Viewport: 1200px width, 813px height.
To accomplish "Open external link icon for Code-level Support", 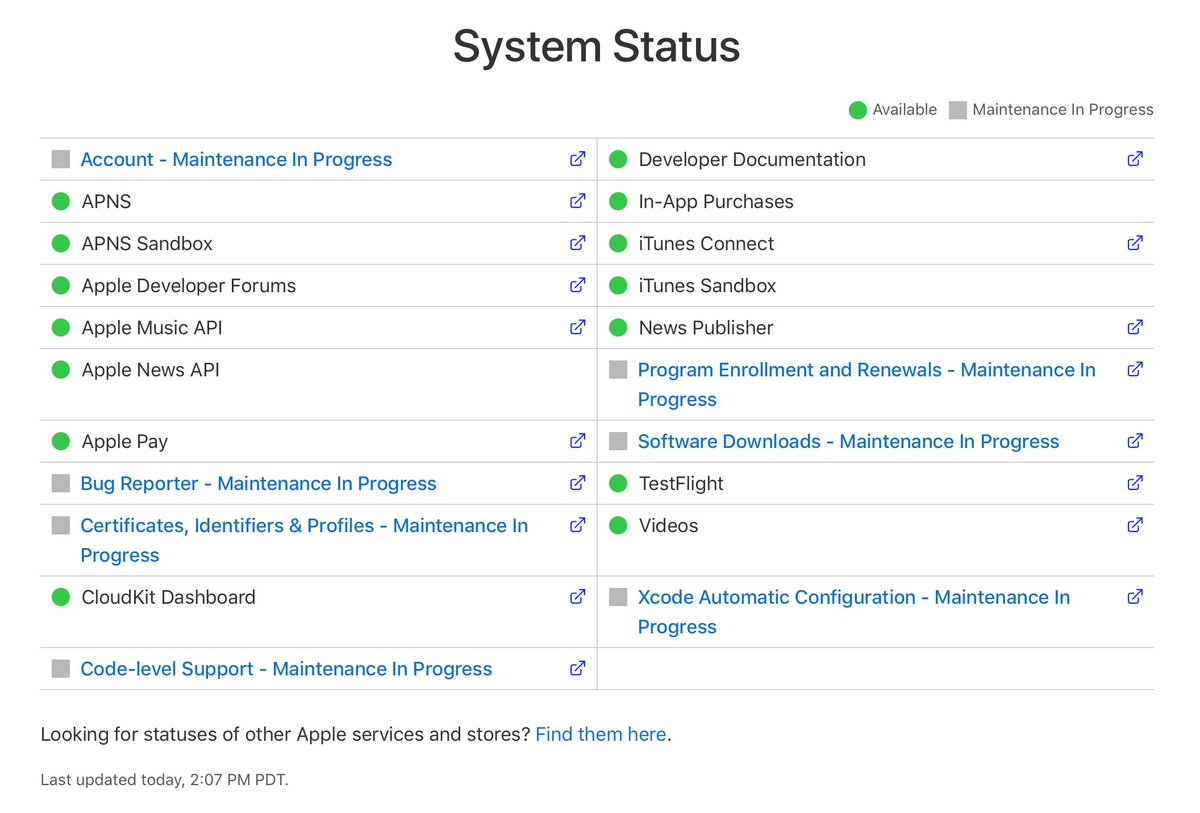I will click(x=578, y=669).
